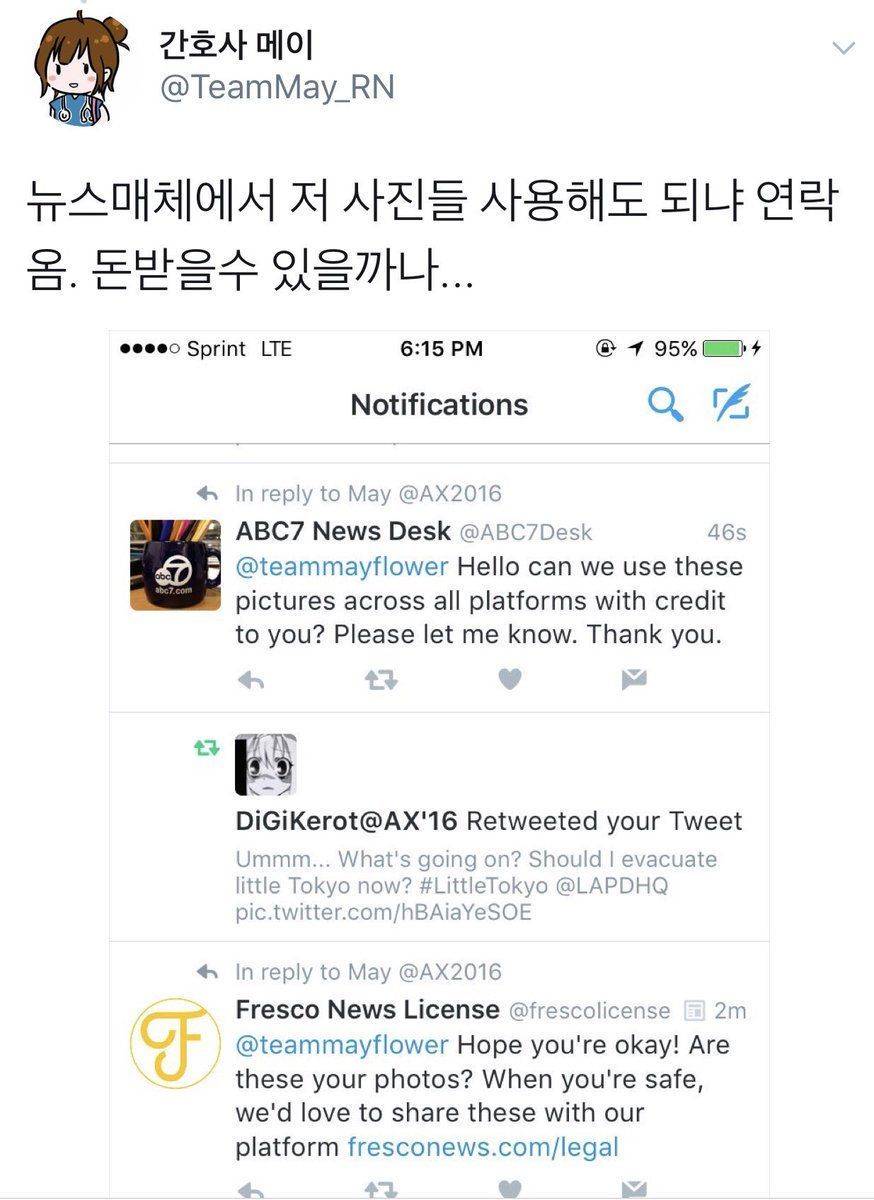Like the ABC7 News Desk tweet
Screen dimensions: 874x1200
click(510, 680)
